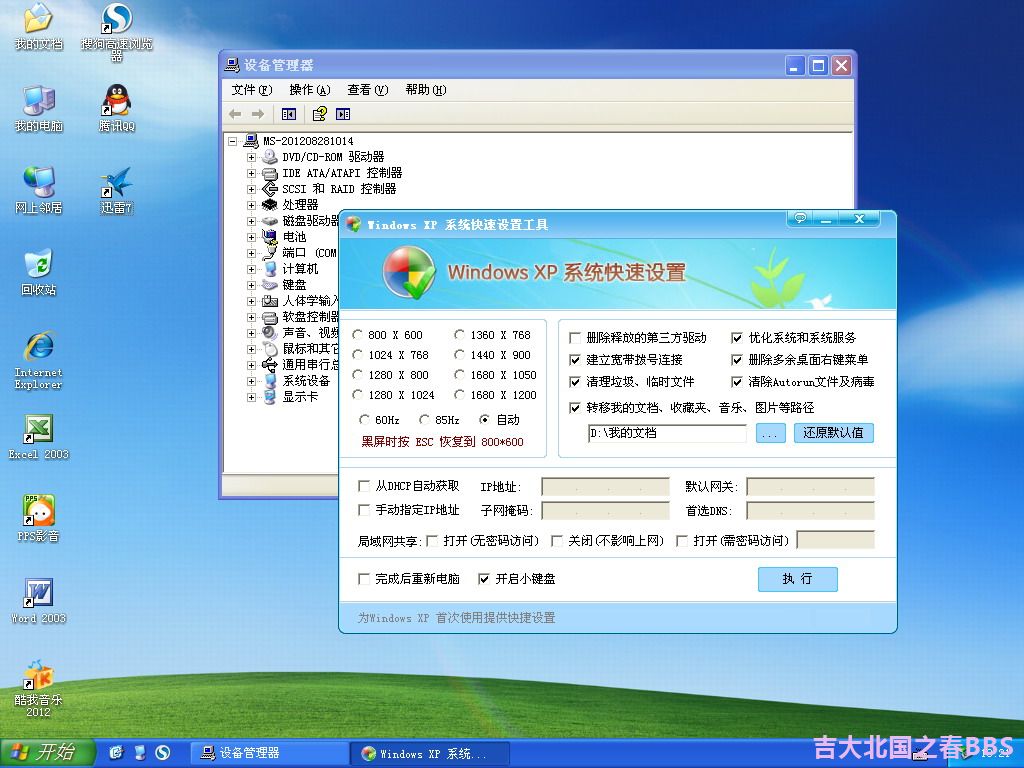The height and width of the screenshot is (768, 1024).
Task: Switch to 设备管理器 taskbar button
Action: click(270, 753)
